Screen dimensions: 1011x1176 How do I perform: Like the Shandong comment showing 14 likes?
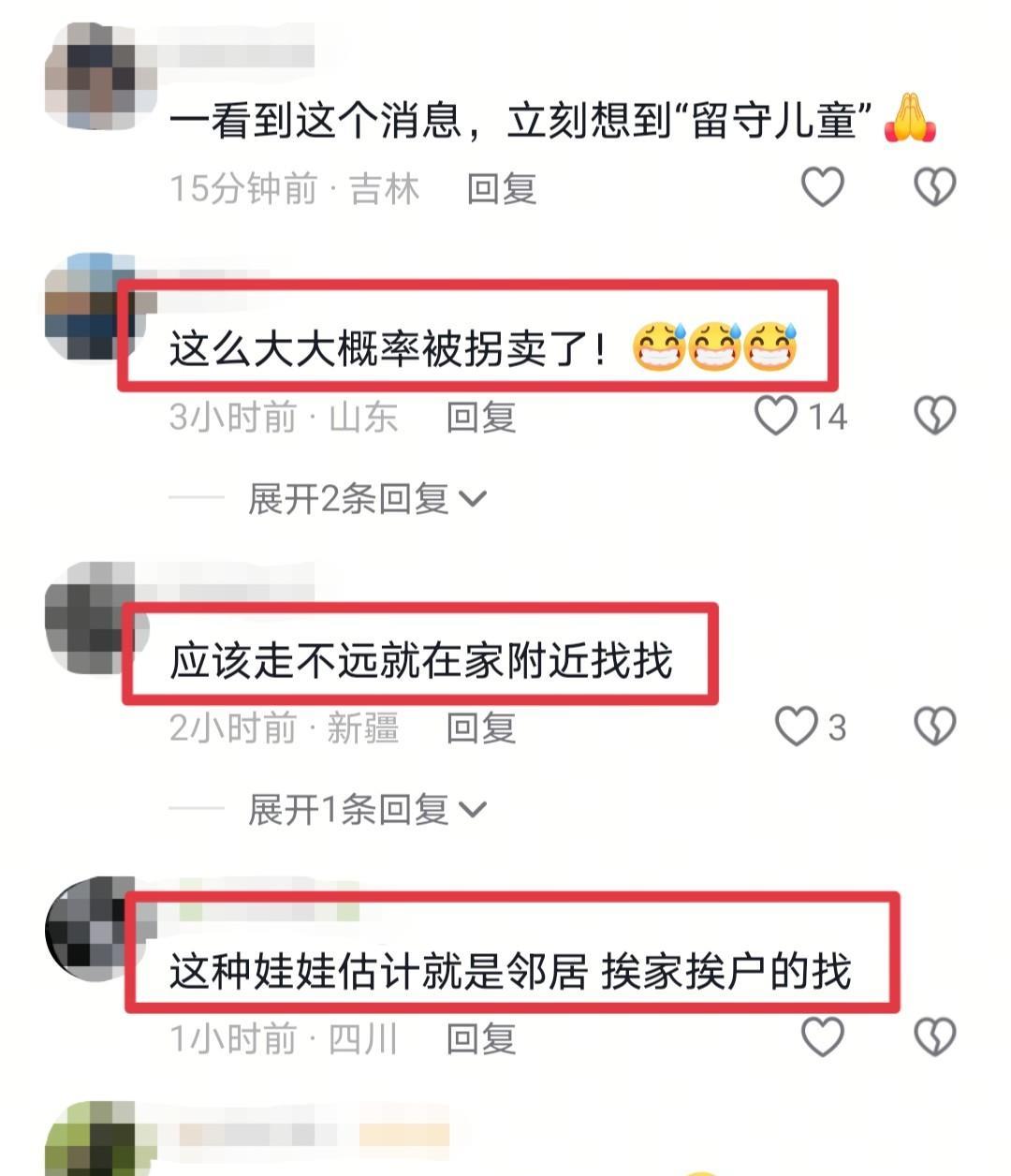776,416
